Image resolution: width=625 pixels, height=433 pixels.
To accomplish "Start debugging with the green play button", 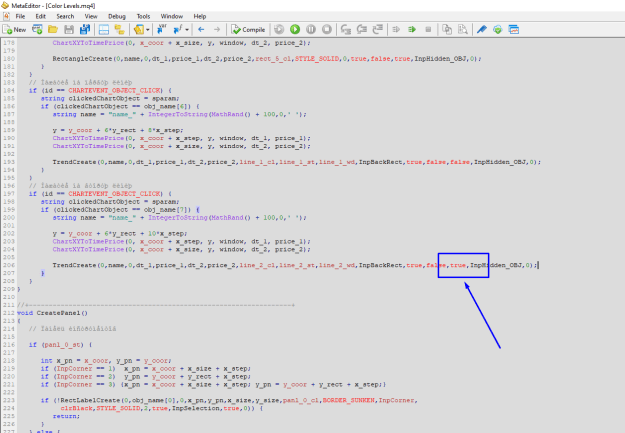I will tap(295, 30).
